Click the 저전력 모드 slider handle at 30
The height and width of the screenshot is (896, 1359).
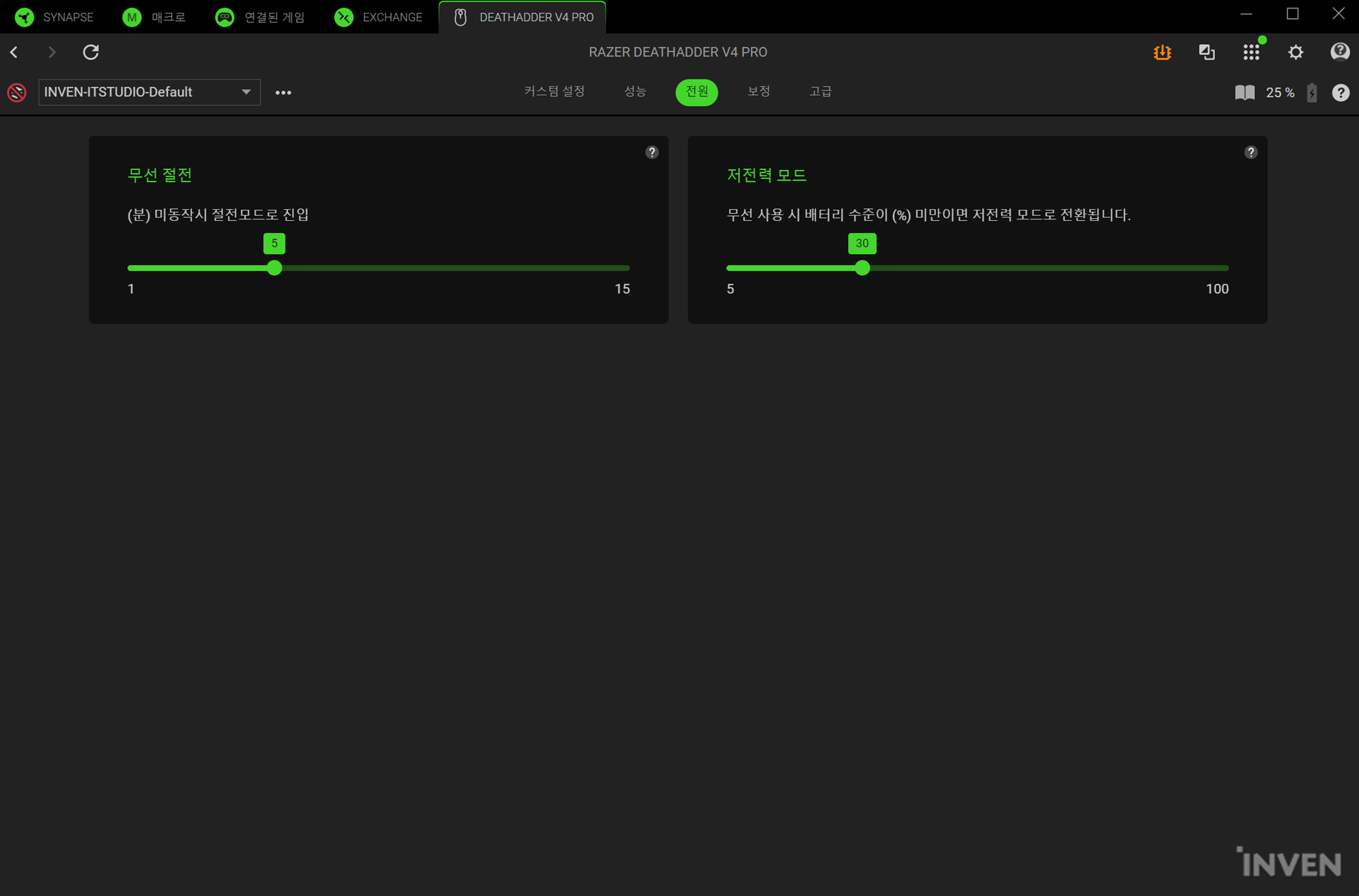(862, 268)
